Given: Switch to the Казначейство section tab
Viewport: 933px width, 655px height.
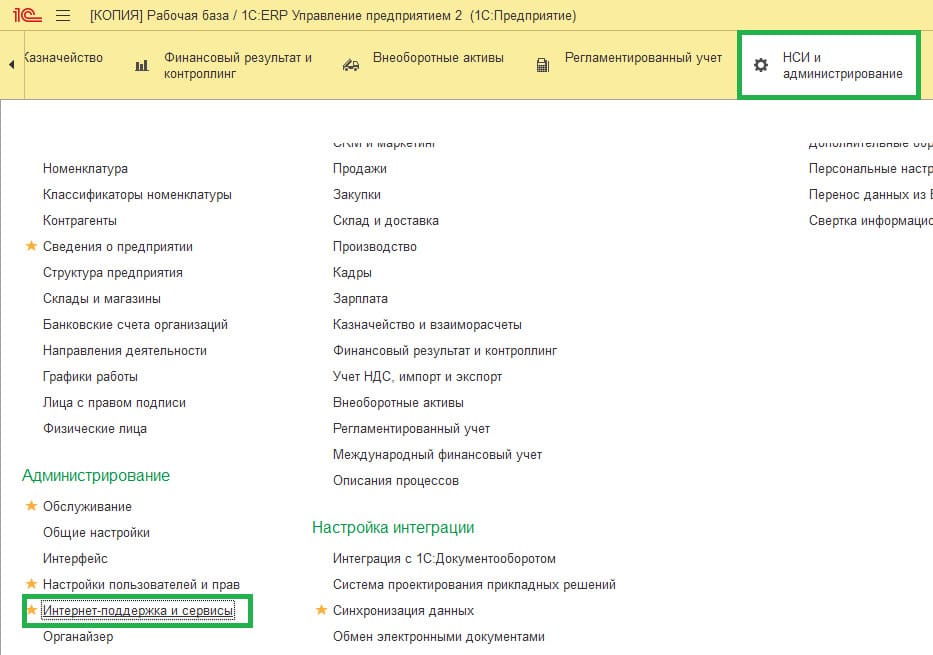Looking at the screenshot, I should (64, 58).
